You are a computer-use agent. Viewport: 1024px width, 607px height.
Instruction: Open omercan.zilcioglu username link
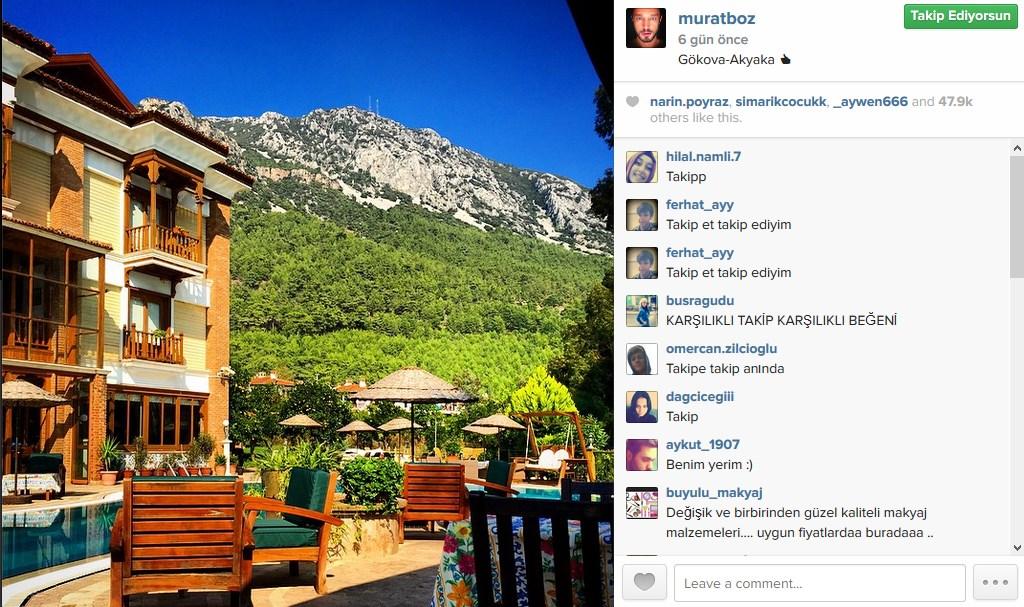click(721, 349)
